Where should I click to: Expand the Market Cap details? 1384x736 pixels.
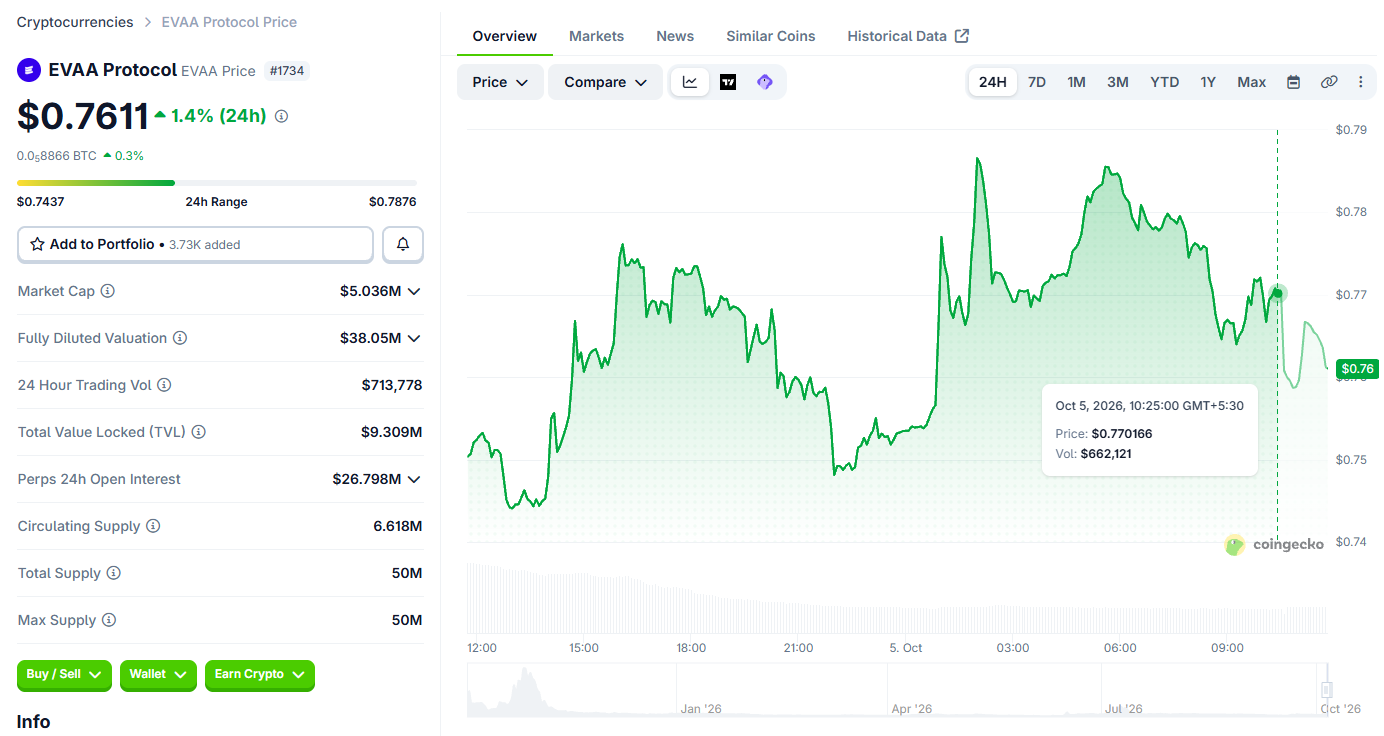(414, 291)
